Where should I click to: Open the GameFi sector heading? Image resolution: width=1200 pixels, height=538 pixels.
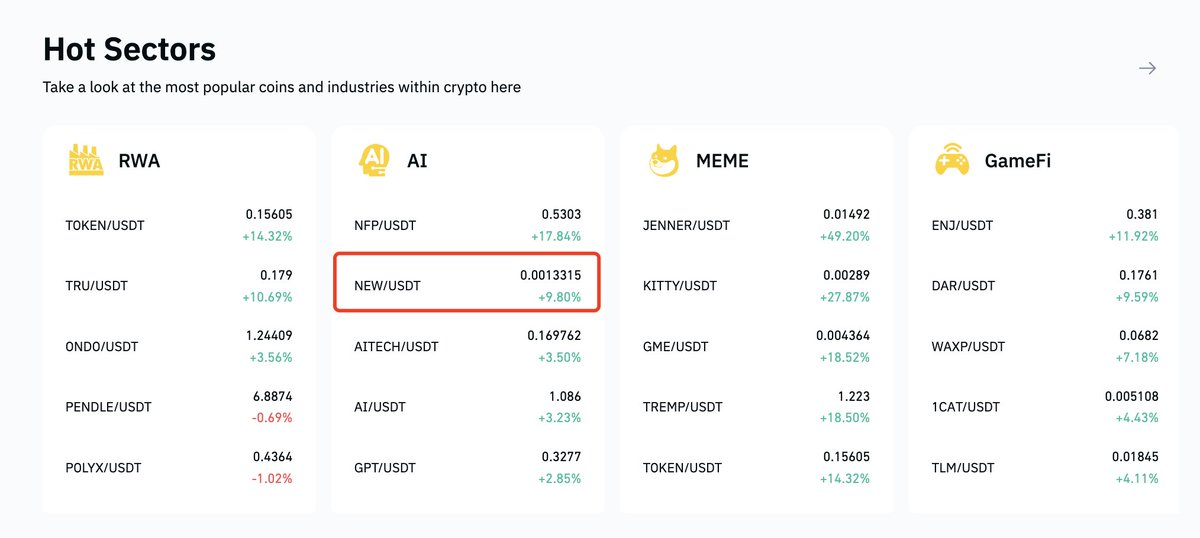(1017, 161)
